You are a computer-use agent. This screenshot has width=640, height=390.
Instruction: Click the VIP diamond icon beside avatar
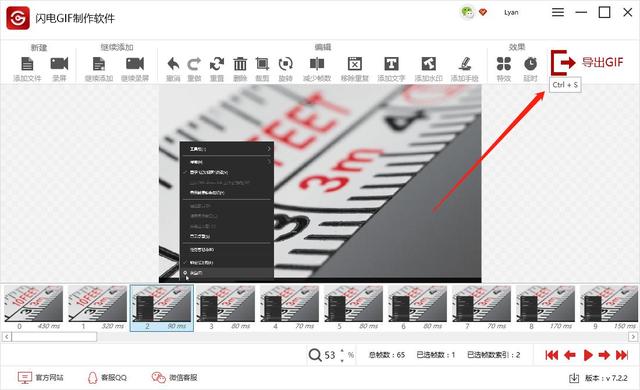click(x=483, y=12)
